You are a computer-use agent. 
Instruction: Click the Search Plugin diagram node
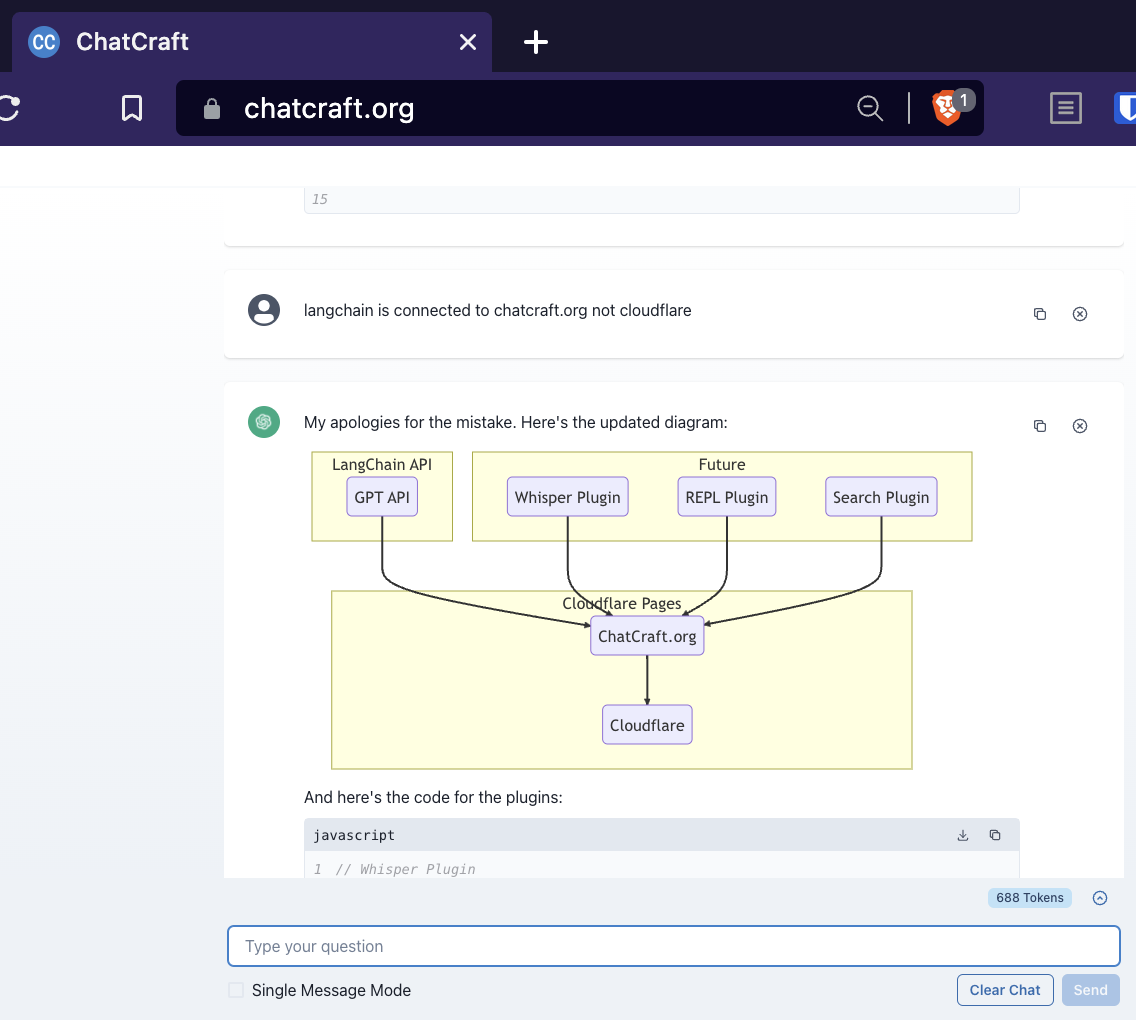(881, 497)
